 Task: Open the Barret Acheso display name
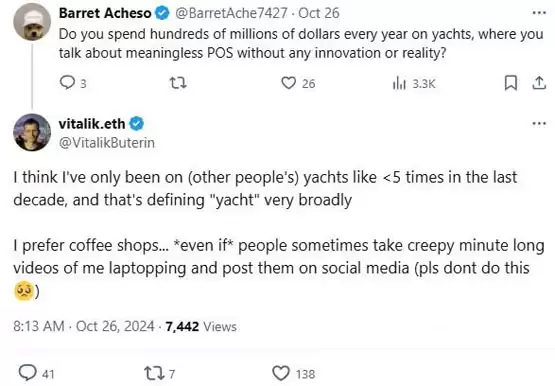click(x=105, y=13)
